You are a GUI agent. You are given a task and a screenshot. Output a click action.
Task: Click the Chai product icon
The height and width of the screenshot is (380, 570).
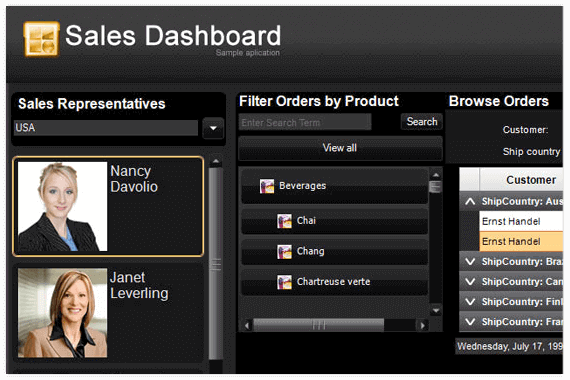(x=284, y=221)
